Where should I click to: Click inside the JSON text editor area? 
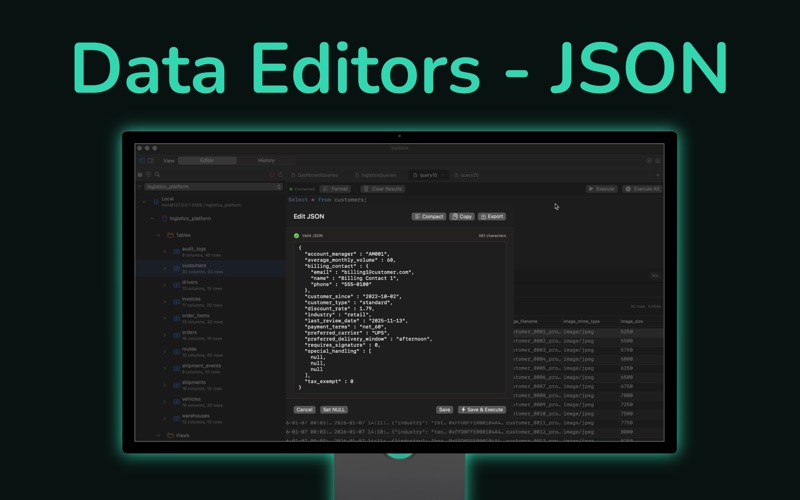coord(400,317)
